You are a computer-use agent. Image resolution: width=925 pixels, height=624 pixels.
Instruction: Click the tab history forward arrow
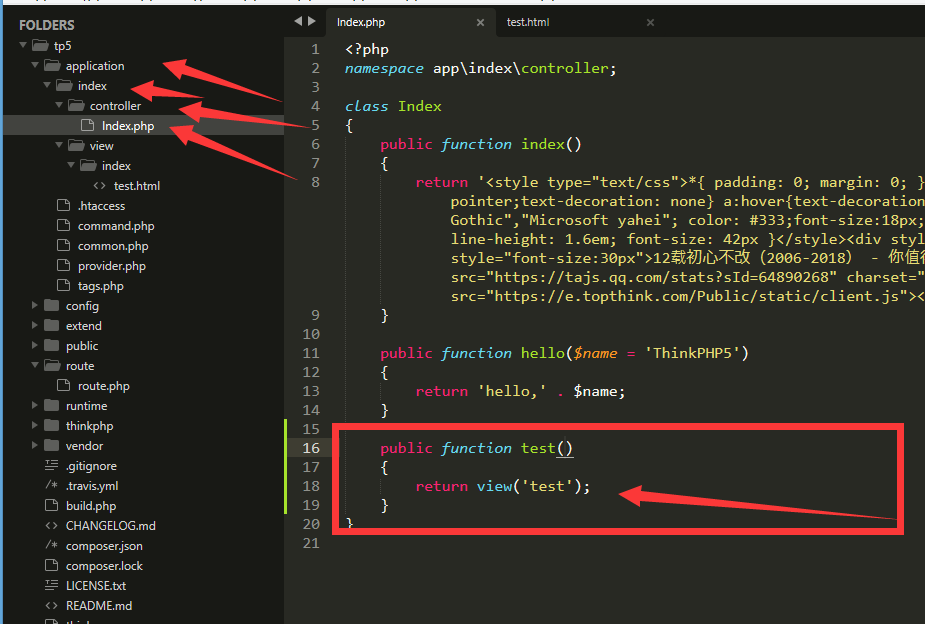tap(311, 22)
